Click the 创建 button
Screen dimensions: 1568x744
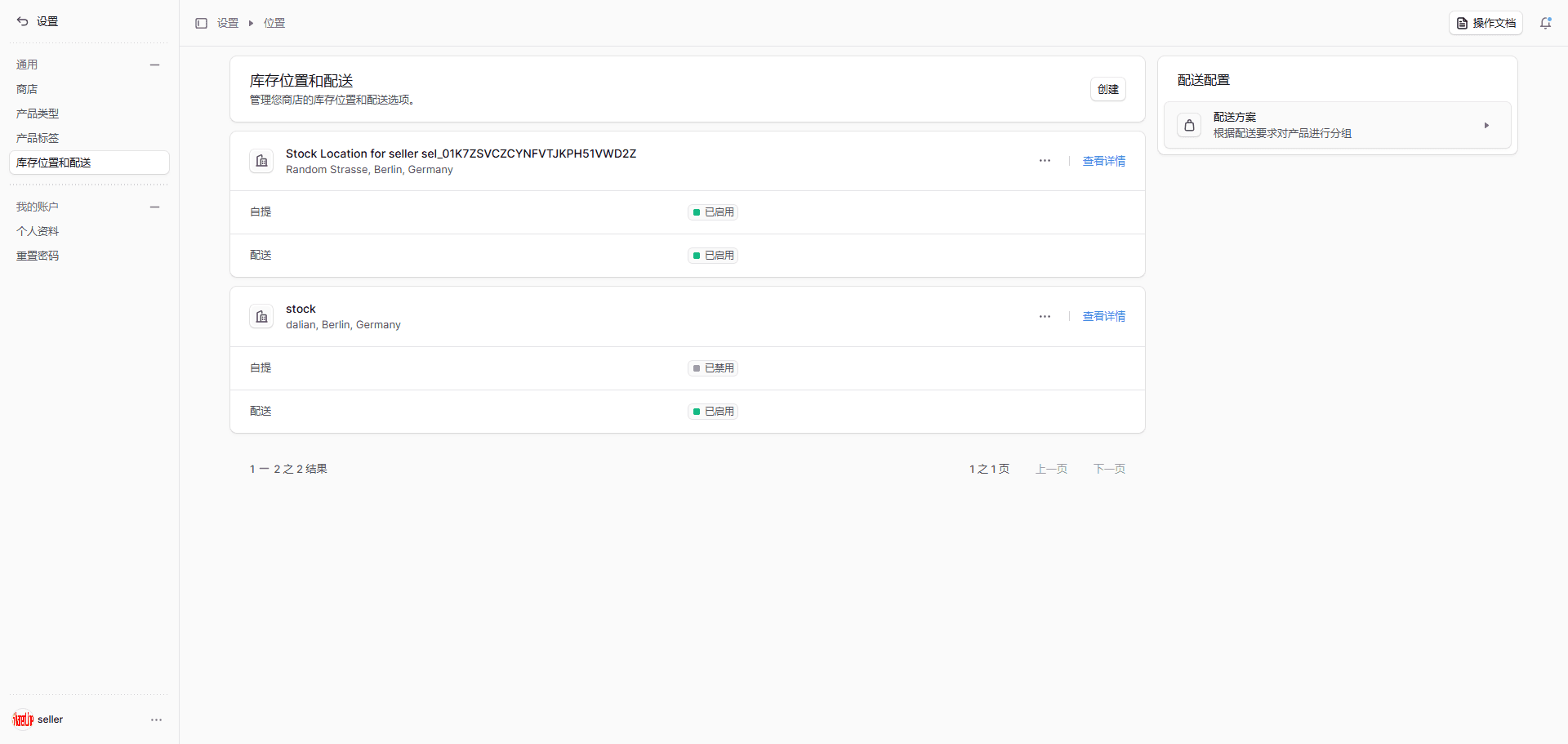pos(1107,89)
